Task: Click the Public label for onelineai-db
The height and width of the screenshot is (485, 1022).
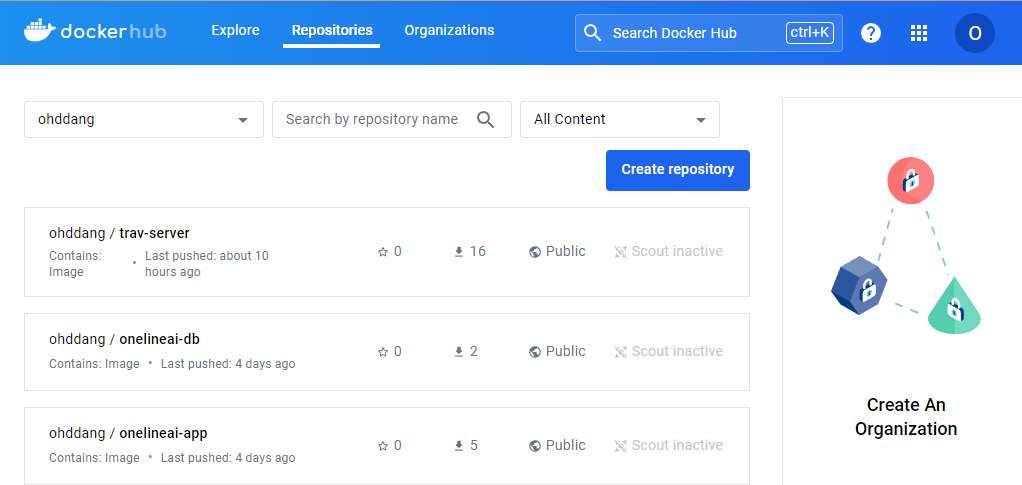Action: pyautogui.click(x=566, y=351)
